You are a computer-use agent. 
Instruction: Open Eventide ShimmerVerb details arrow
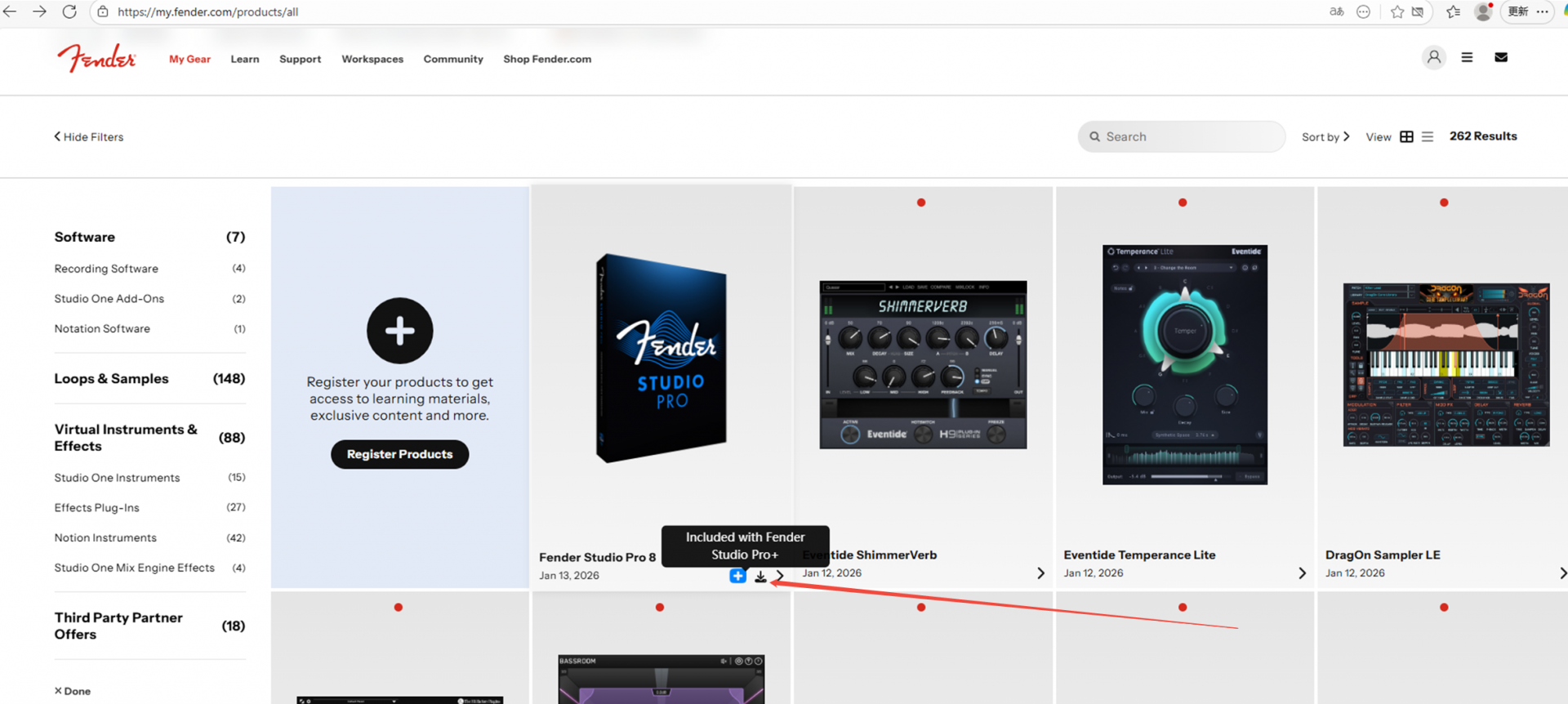pyautogui.click(x=1040, y=573)
